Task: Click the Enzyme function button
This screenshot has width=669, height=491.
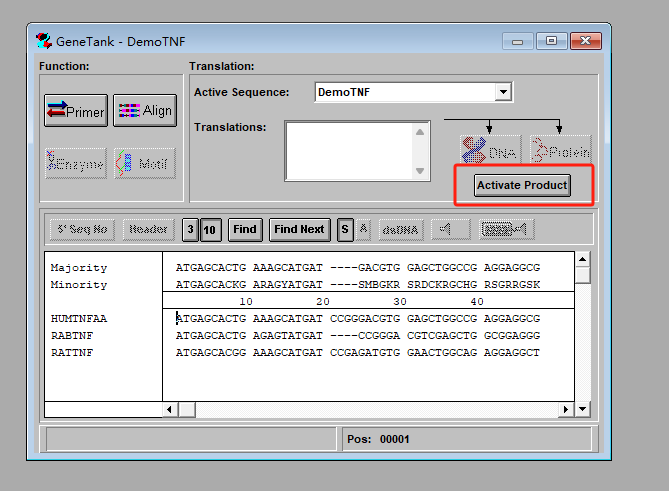Action: click(76, 163)
